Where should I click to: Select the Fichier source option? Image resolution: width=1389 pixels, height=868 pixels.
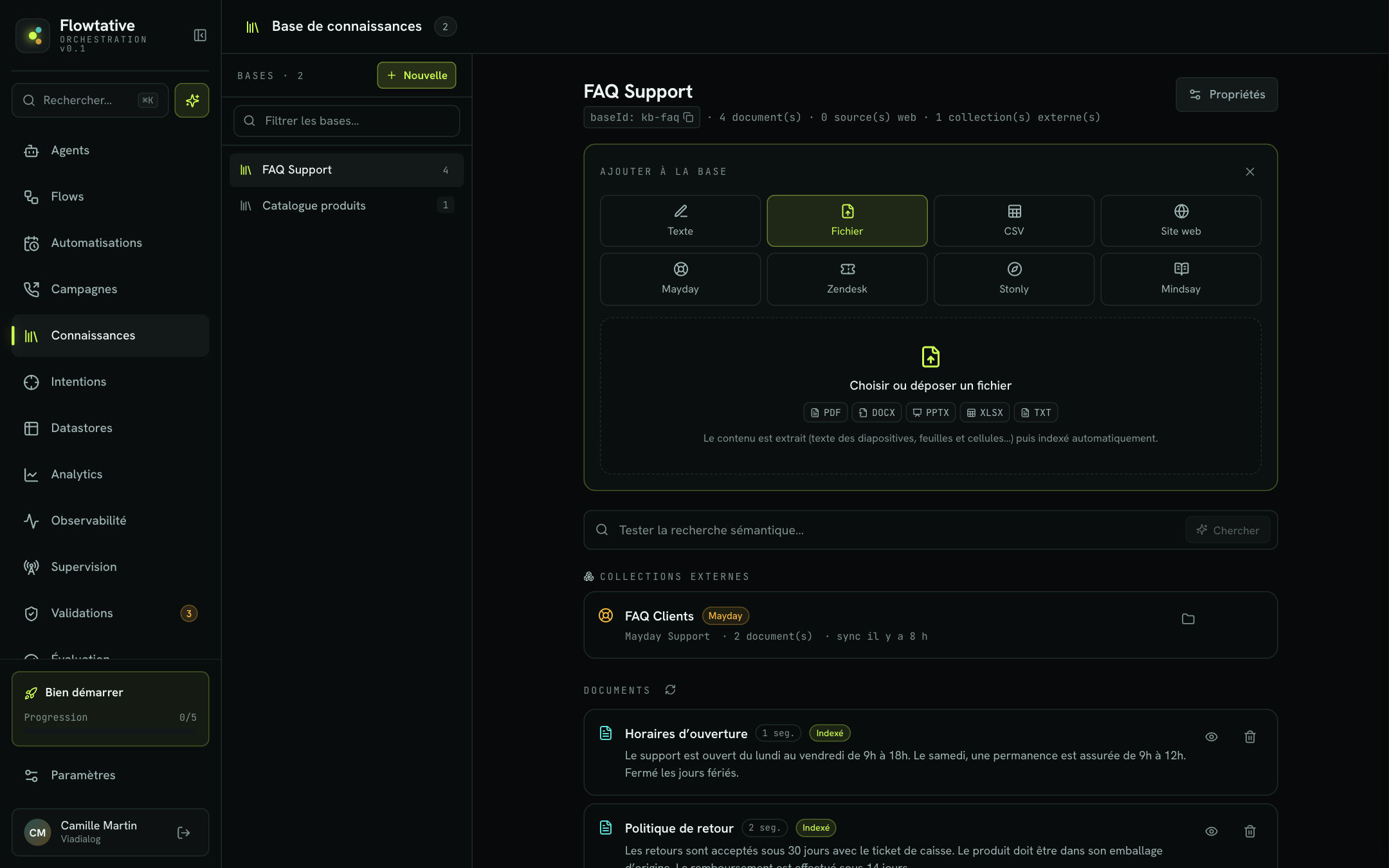coord(847,221)
